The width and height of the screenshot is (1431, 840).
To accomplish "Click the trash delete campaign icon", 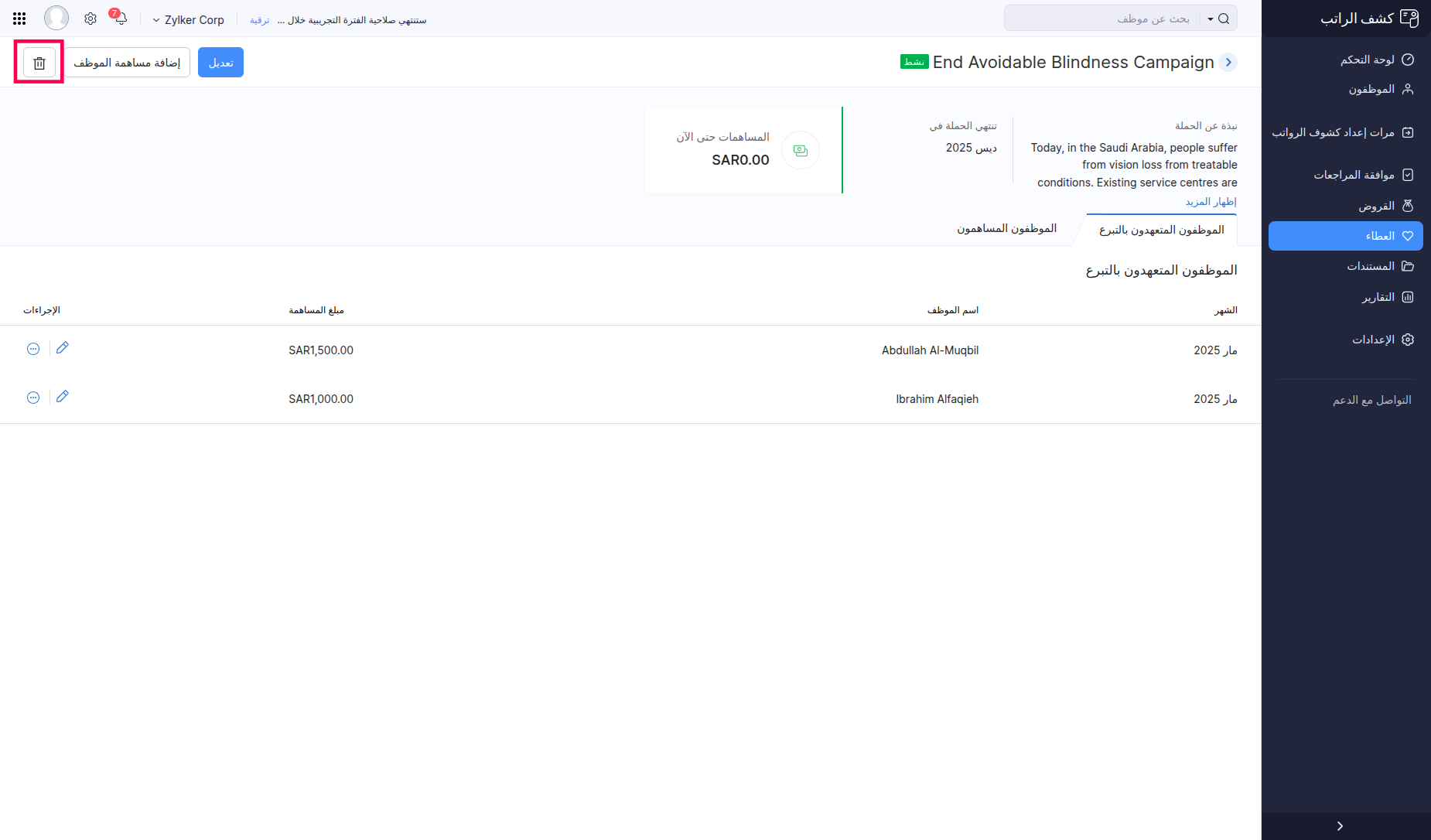I will pyautogui.click(x=39, y=63).
